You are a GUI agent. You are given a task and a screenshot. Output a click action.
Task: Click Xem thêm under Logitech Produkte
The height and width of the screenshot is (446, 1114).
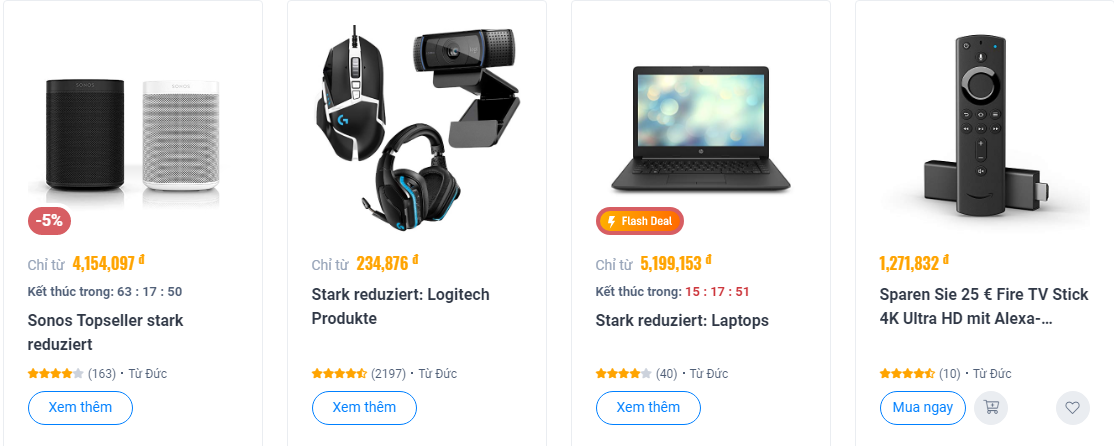[364, 408]
